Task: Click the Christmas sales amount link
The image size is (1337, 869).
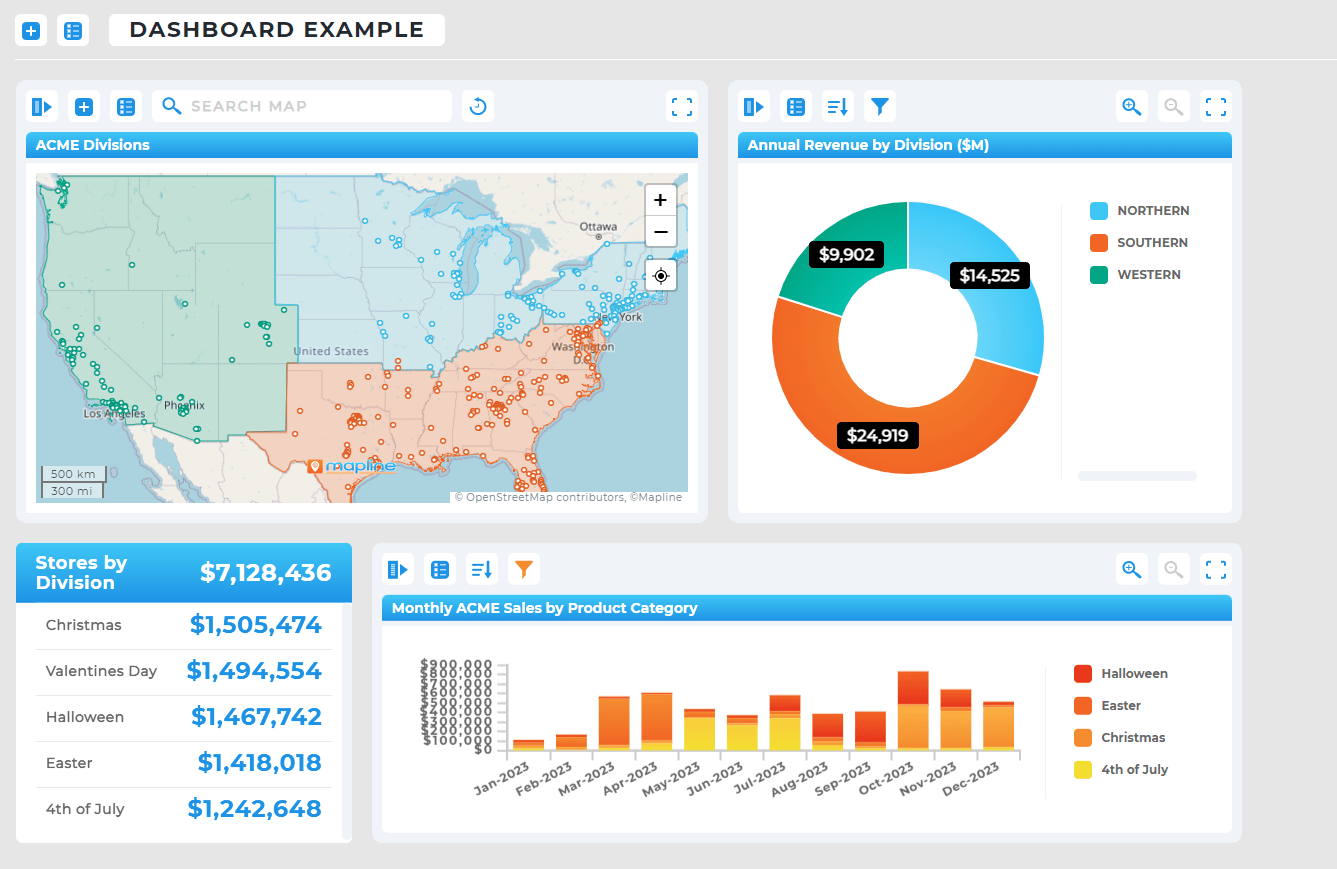Action: (x=256, y=624)
